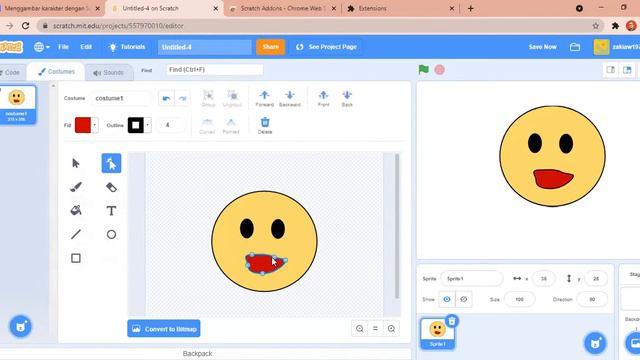Select the Reshape tool
Viewport: 640px width, 360px height.
(111, 163)
